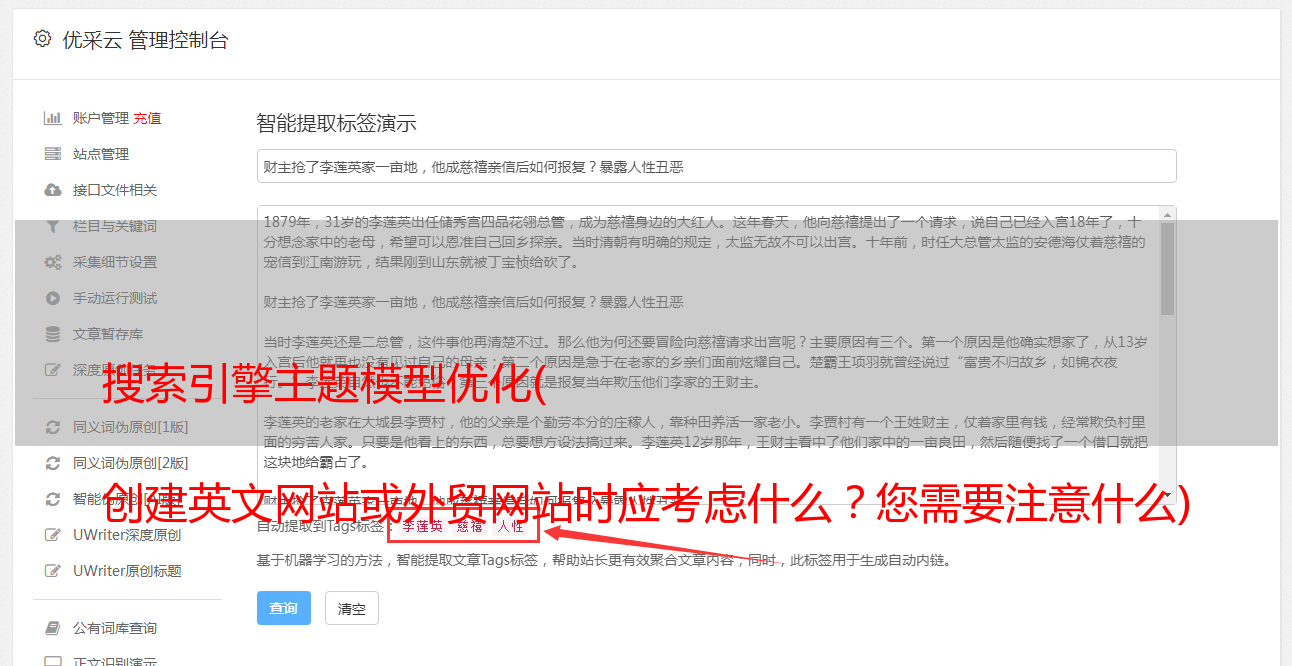Open the UWriter原创标题 menu entry
Screen dimensions: 1292x666
[x=127, y=571]
